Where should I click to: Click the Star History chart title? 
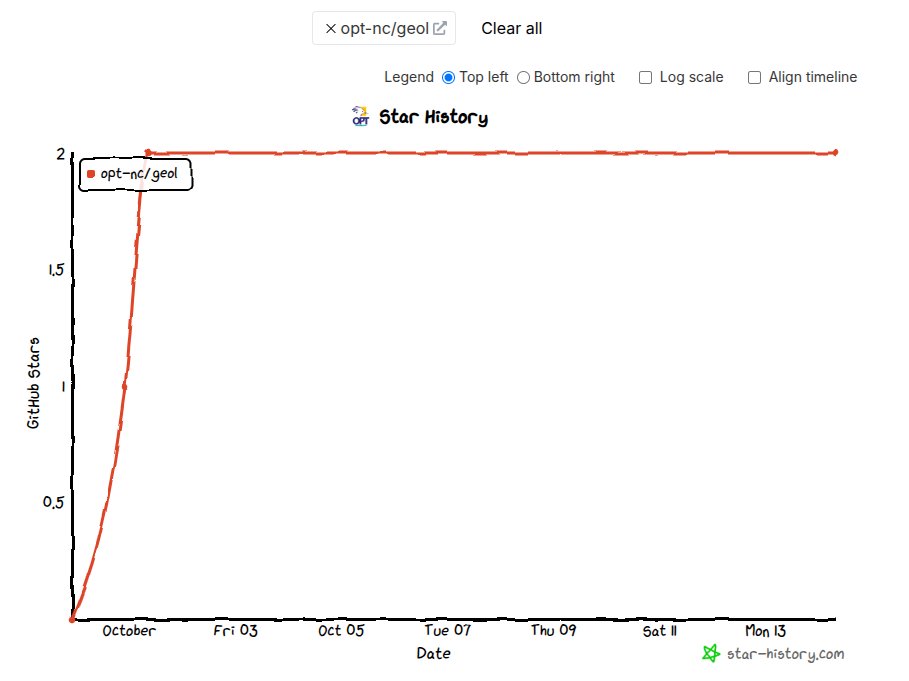point(433,117)
